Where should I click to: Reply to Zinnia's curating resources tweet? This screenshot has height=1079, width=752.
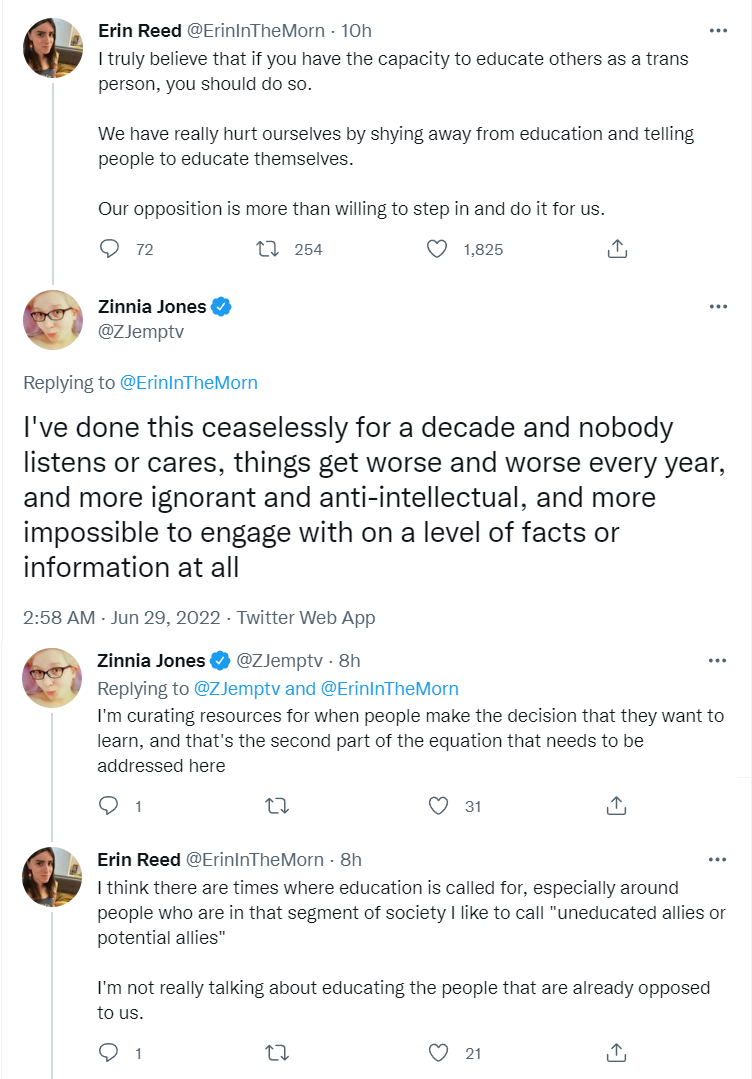pyautogui.click(x=109, y=805)
